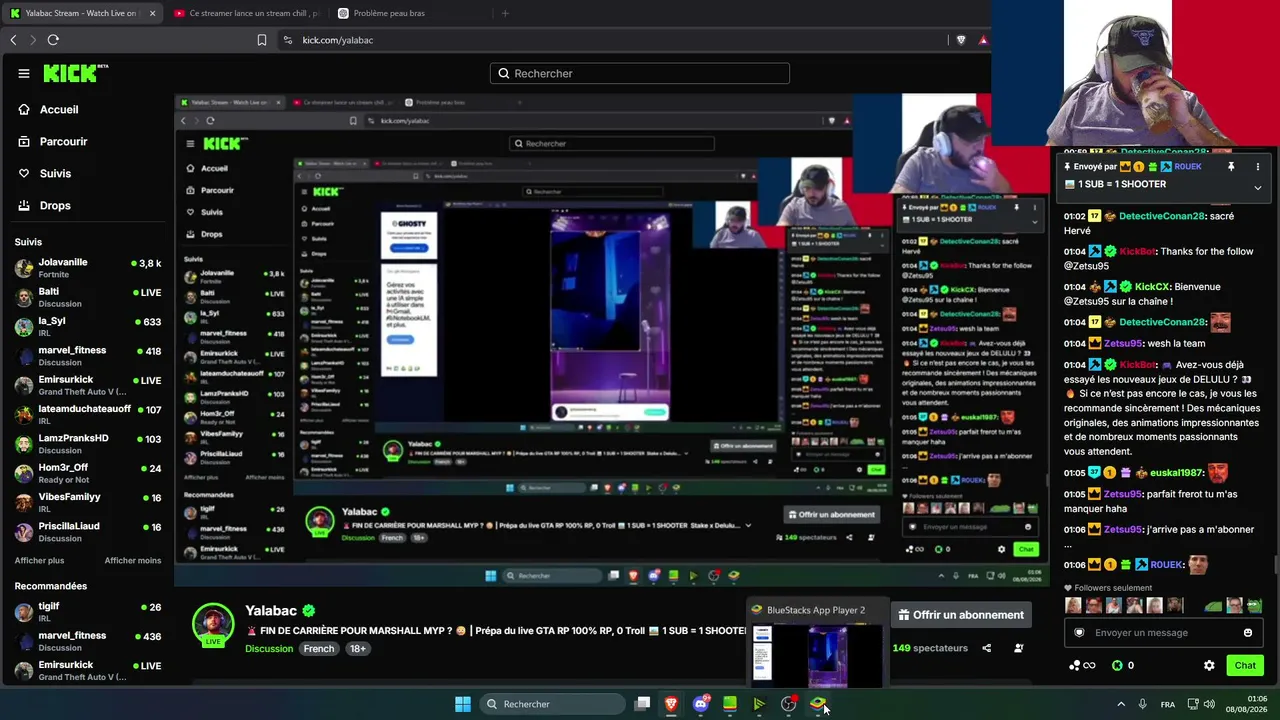
Task: Go to the Kick logo homepage
Action: pos(76,73)
